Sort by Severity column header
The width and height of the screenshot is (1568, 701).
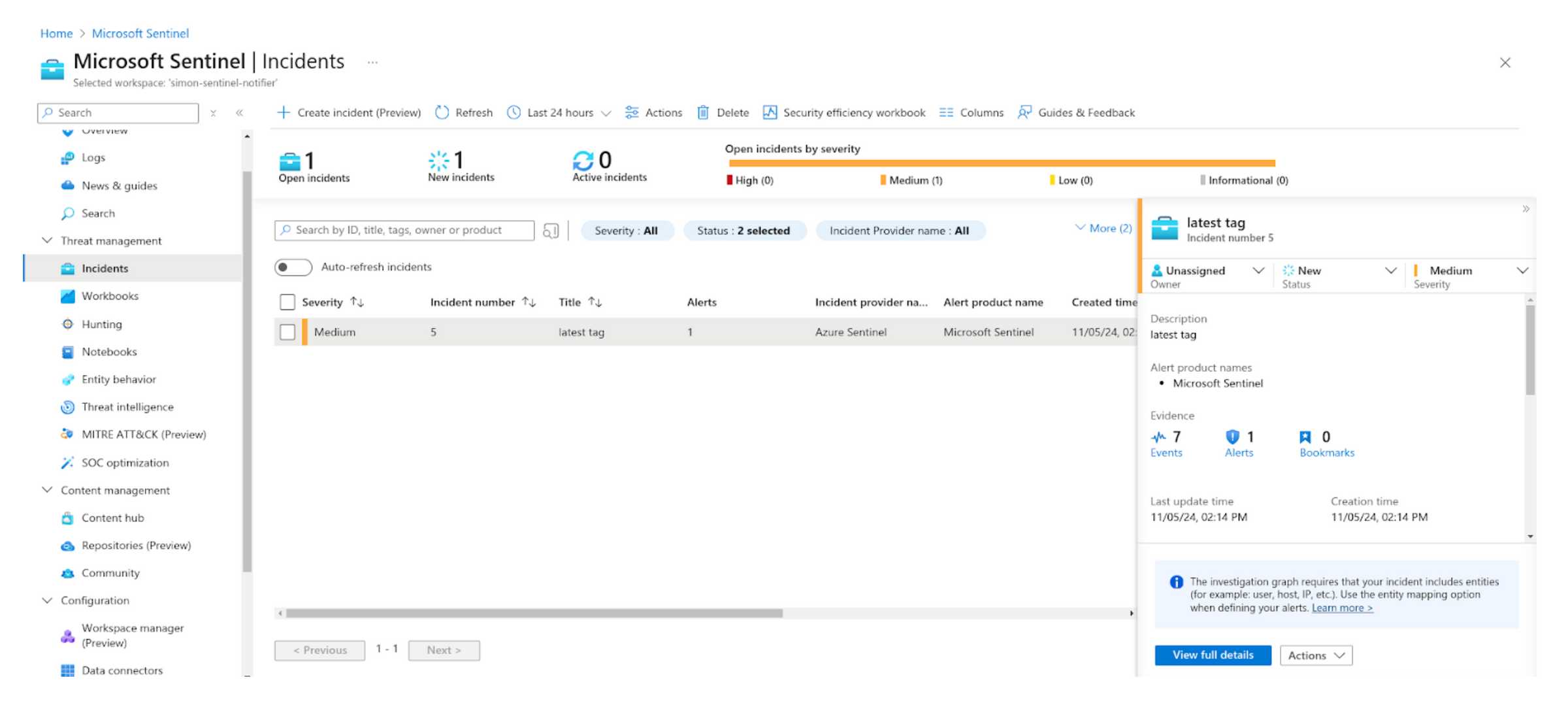[333, 302]
